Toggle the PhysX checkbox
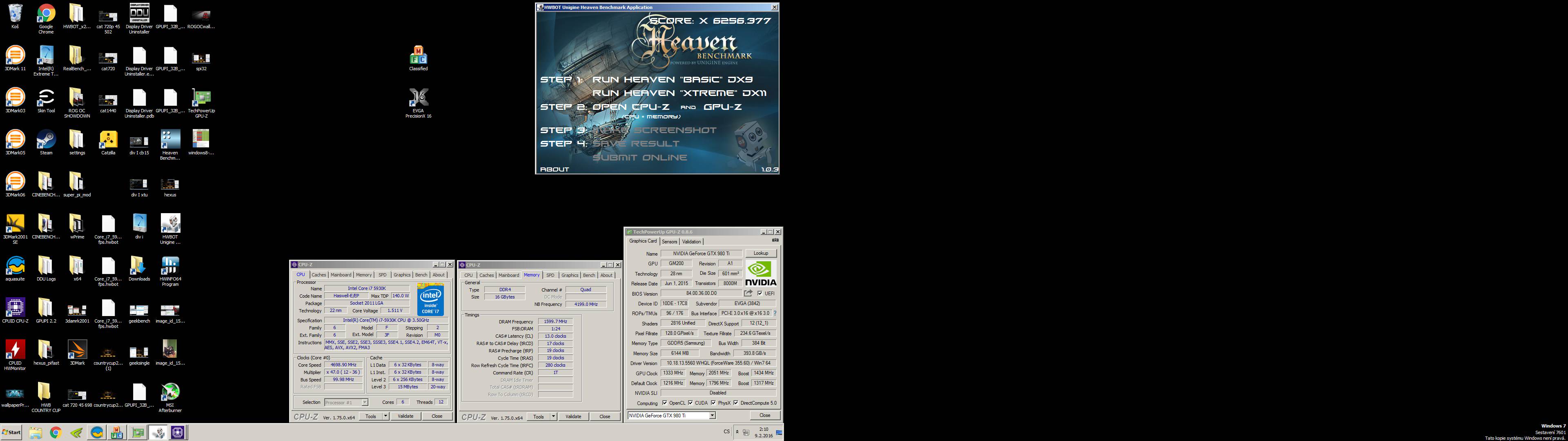1568x441 pixels. 713,403
